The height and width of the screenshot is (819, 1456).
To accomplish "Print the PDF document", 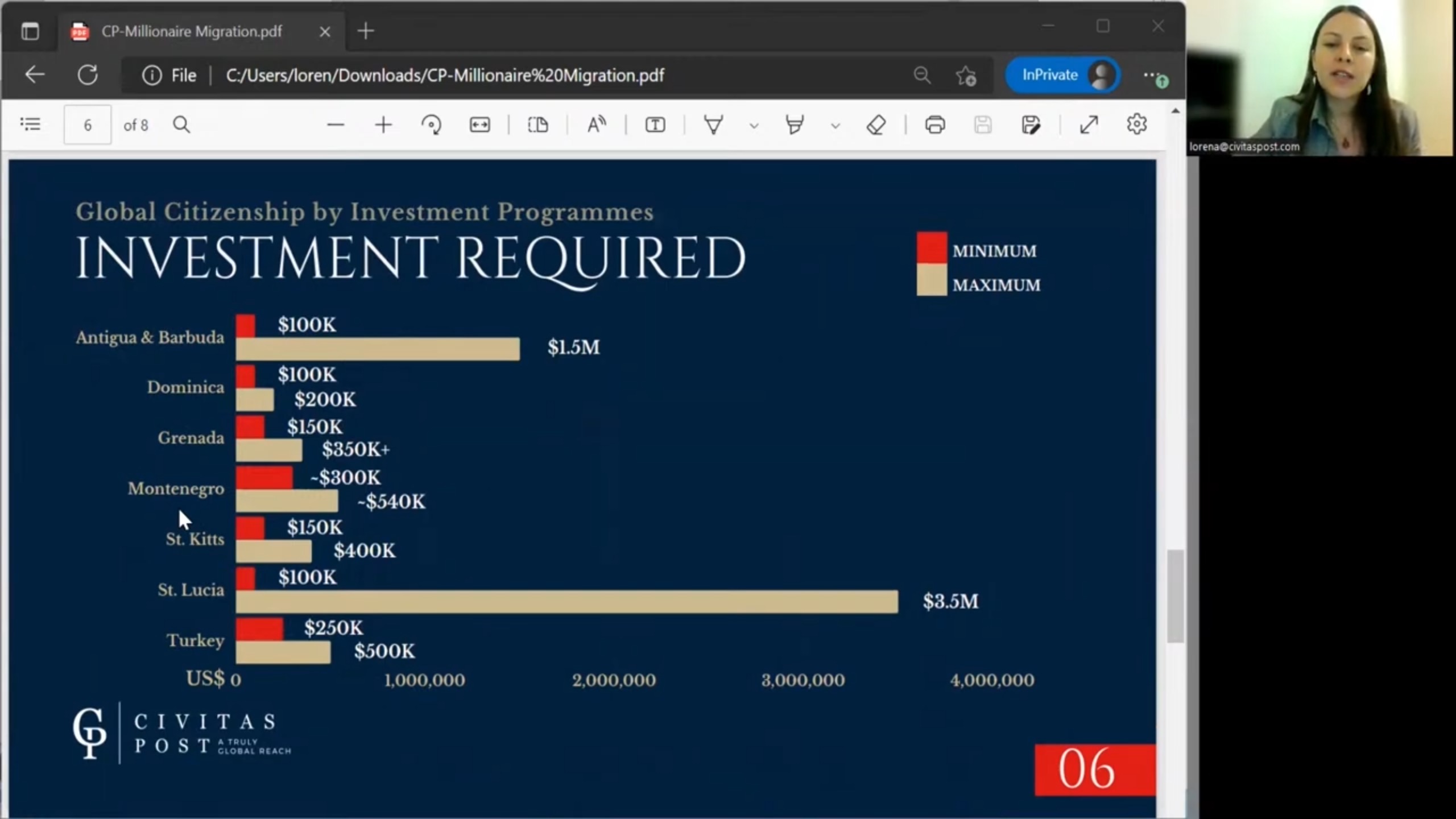I will (934, 125).
